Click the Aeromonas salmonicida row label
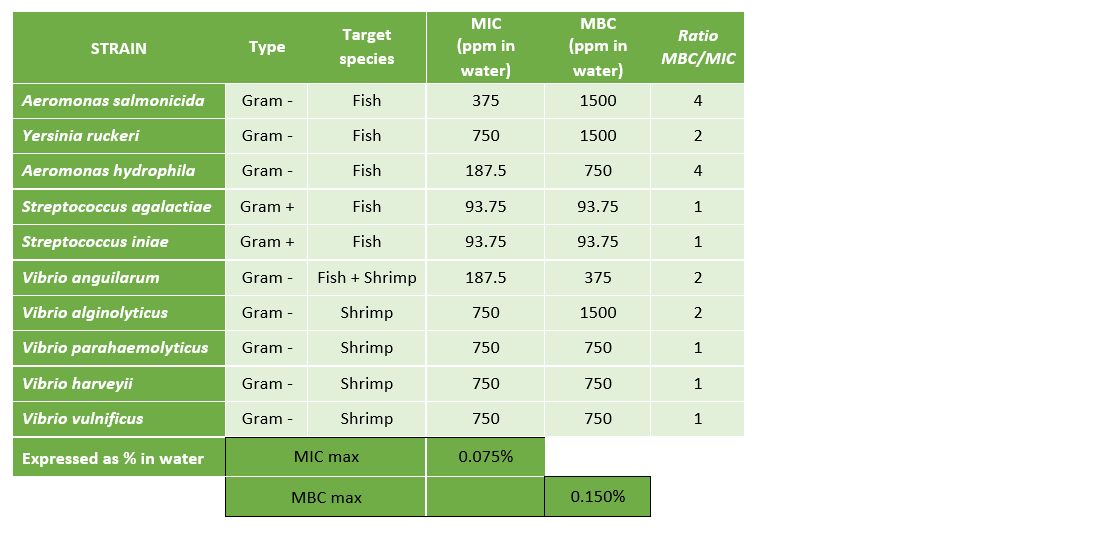Screen dimensions: 1100x536 point(113,100)
